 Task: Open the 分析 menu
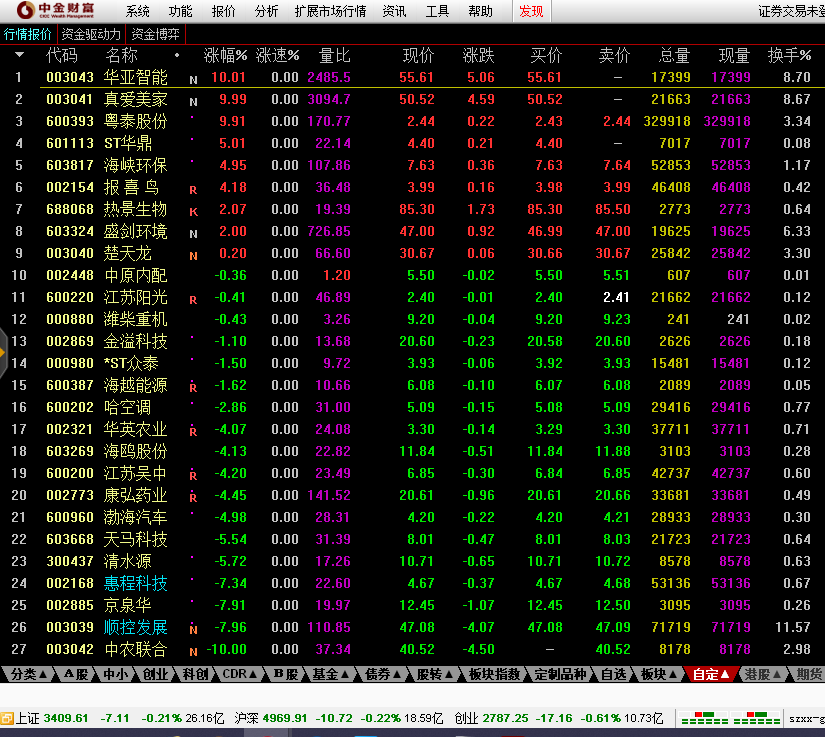266,11
